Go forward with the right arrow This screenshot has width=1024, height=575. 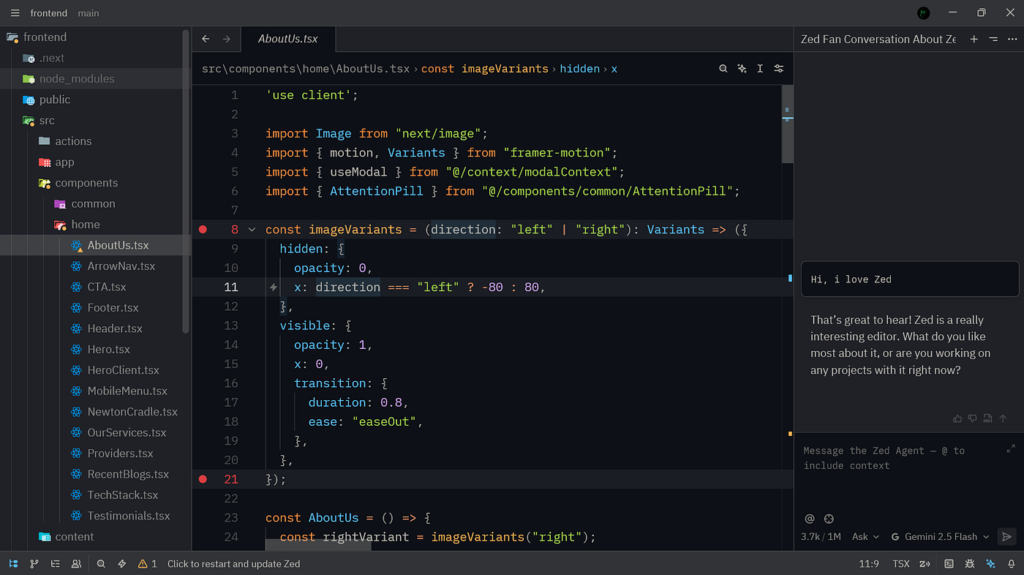coord(227,39)
